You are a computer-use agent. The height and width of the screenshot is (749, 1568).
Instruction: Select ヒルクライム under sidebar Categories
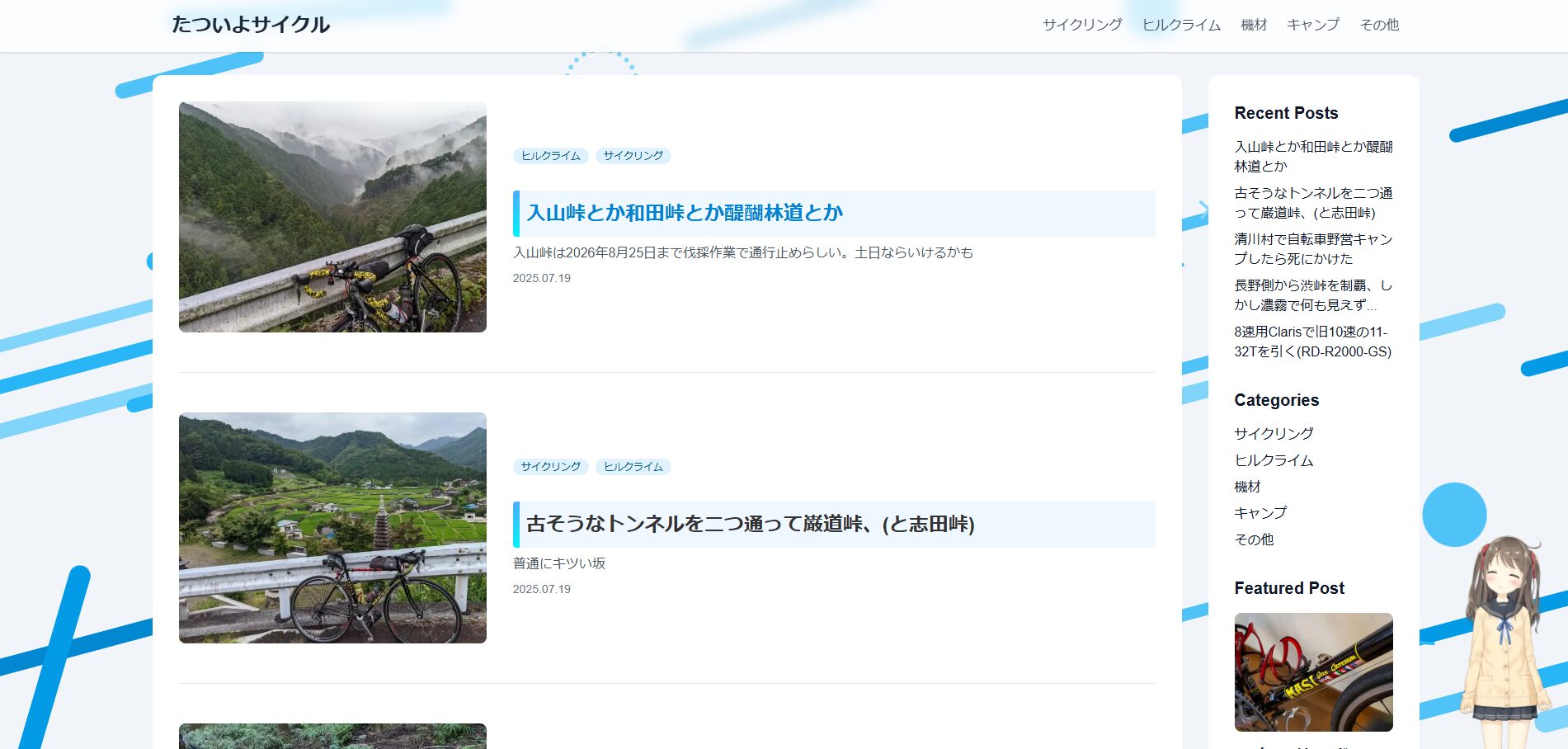(1273, 460)
